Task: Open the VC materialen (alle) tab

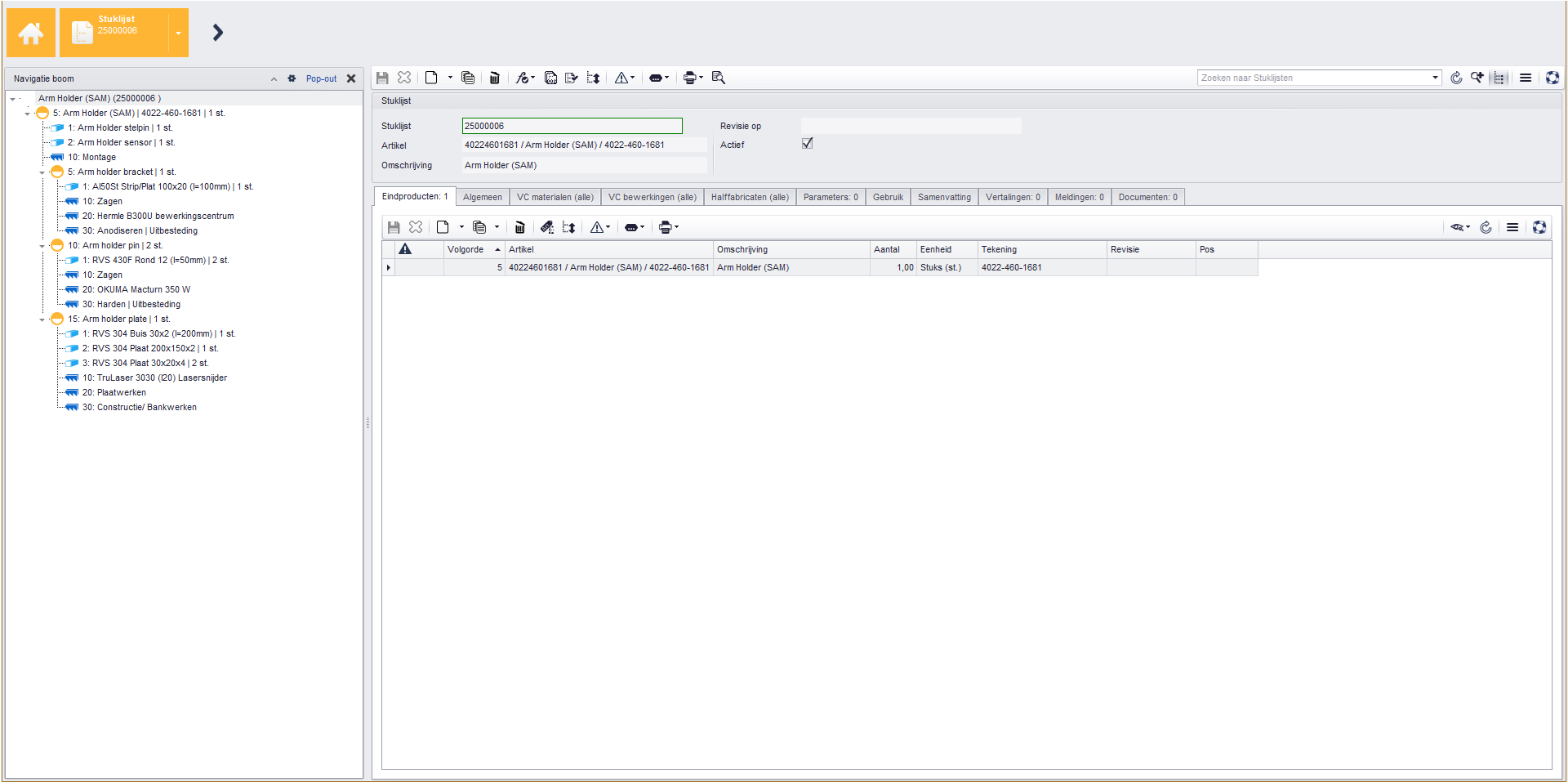Action: [555, 198]
